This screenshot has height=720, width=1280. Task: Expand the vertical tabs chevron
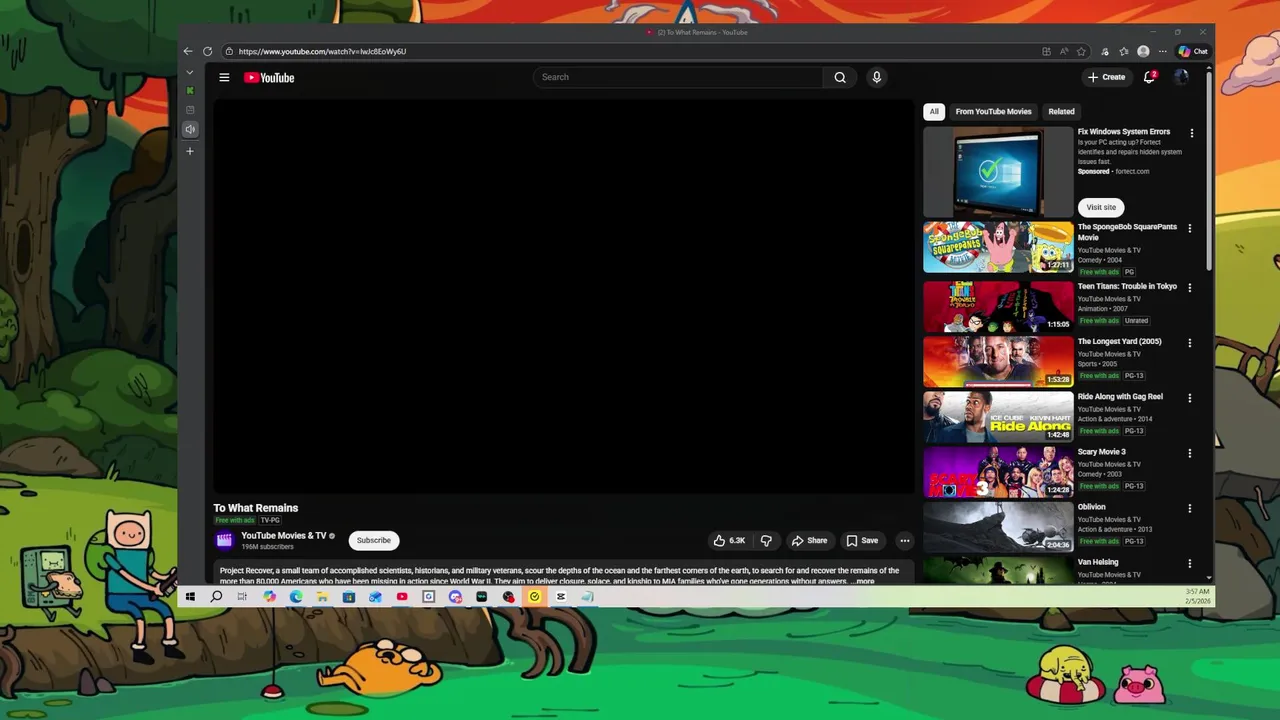(190, 72)
